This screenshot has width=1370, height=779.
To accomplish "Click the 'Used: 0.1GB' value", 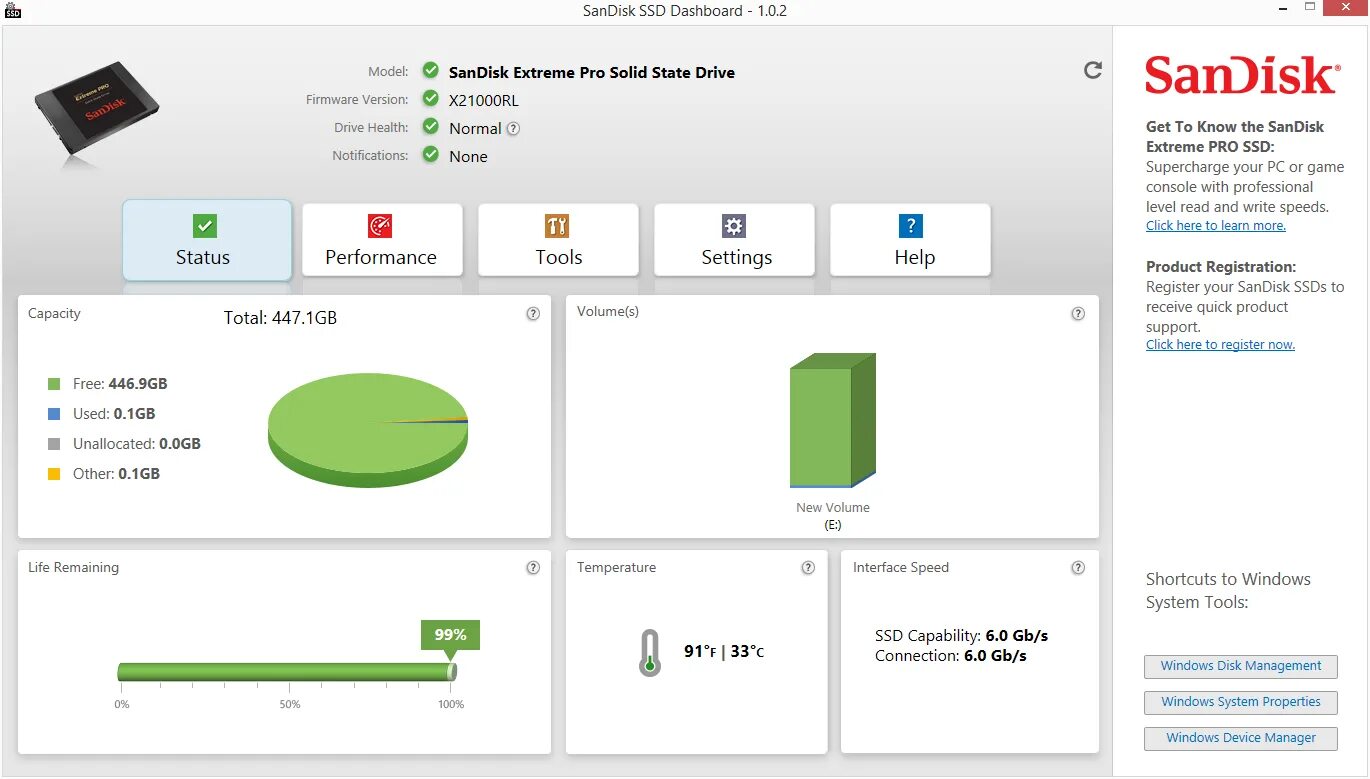I will [x=114, y=414].
